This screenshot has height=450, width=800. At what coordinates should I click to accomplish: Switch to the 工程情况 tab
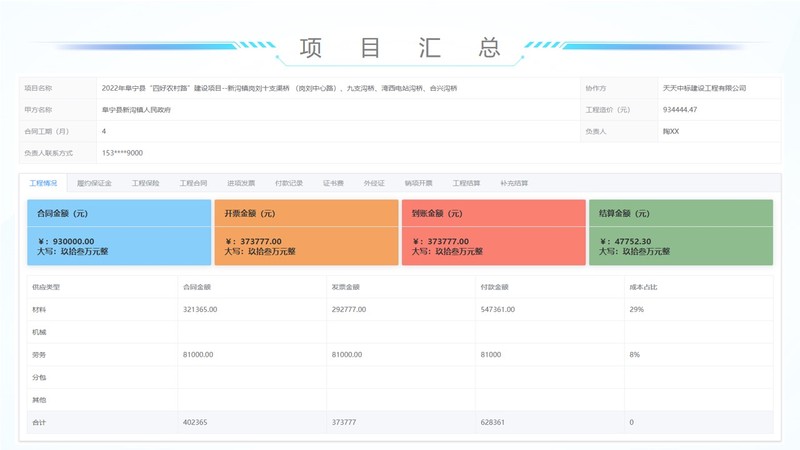point(43,183)
